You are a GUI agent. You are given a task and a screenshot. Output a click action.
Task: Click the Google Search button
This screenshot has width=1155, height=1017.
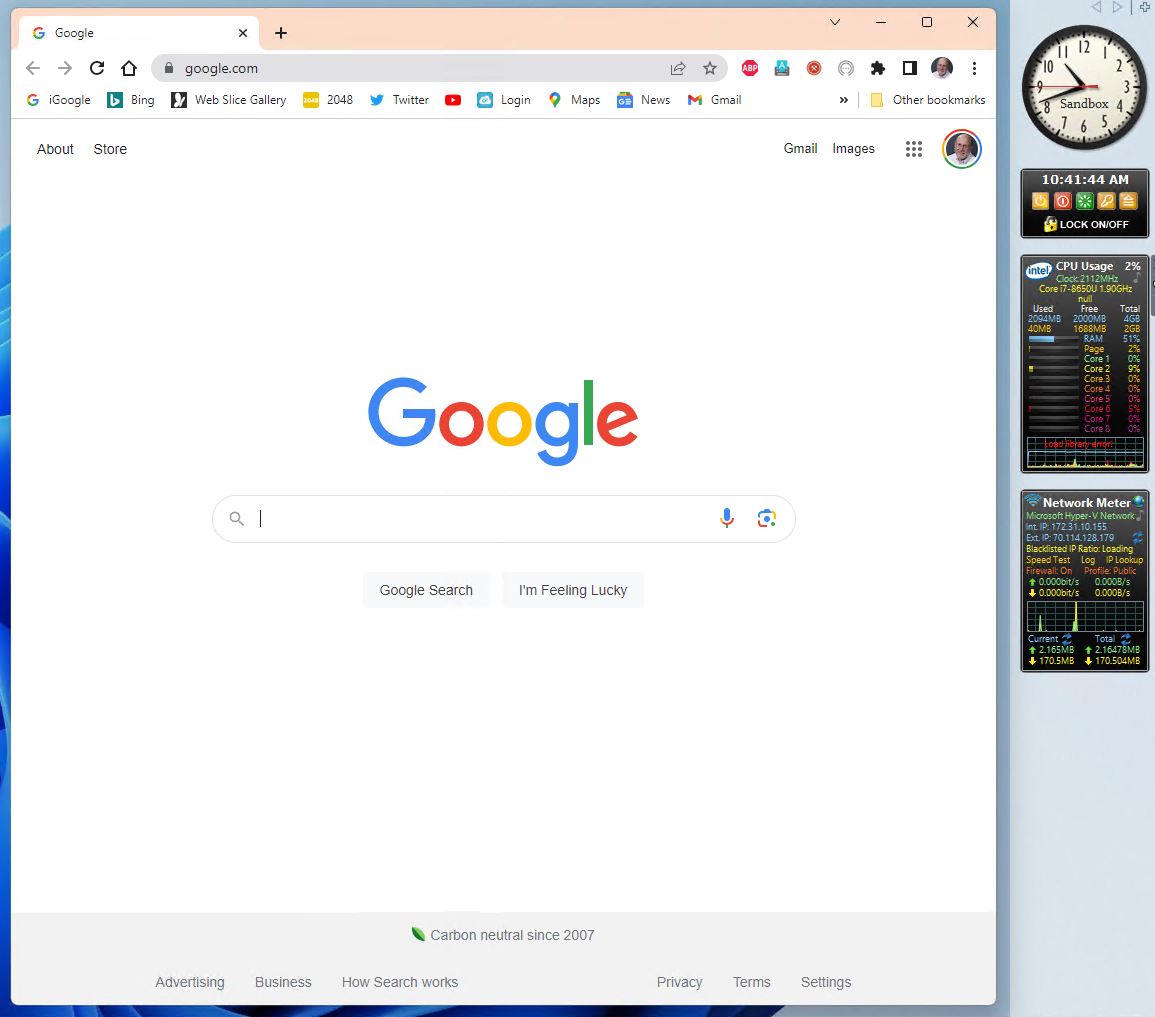click(426, 591)
